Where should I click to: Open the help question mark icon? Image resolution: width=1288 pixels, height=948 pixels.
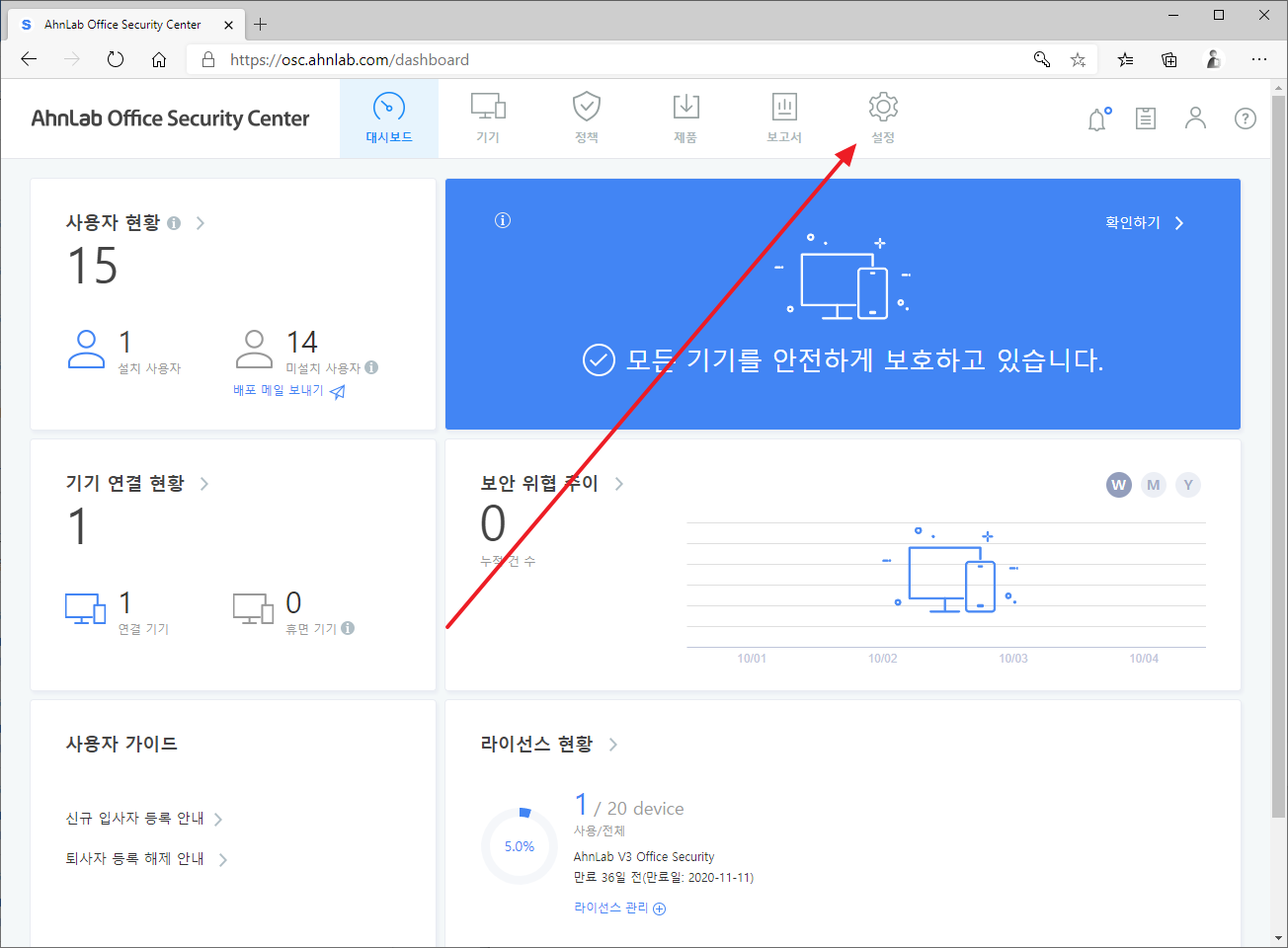tap(1246, 118)
